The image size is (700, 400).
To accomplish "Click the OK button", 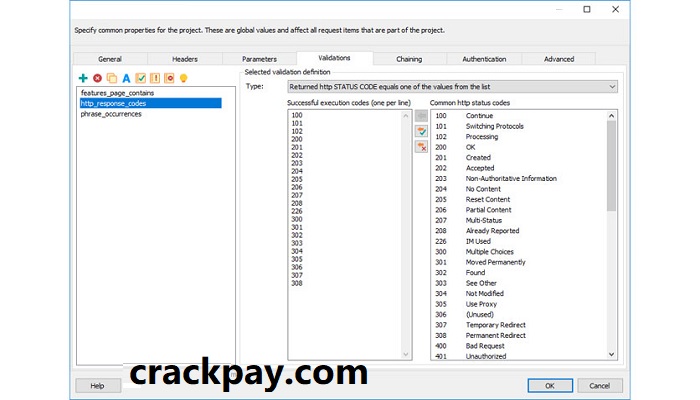I will pyautogui.click(x=550, y=386).
